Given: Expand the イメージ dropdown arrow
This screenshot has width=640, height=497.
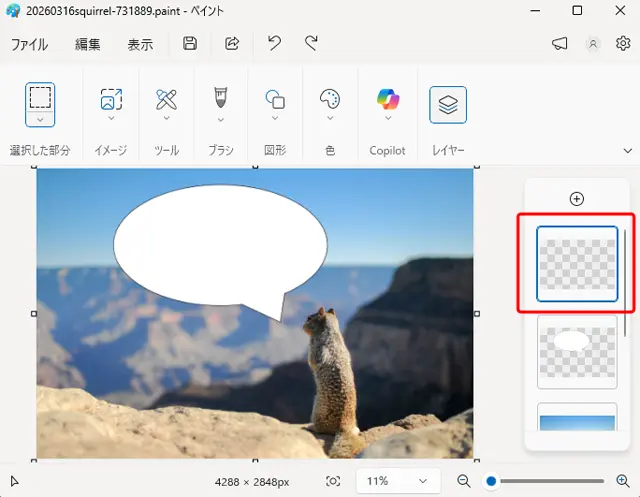Looking at the screenshot, I should pos(111,118).
